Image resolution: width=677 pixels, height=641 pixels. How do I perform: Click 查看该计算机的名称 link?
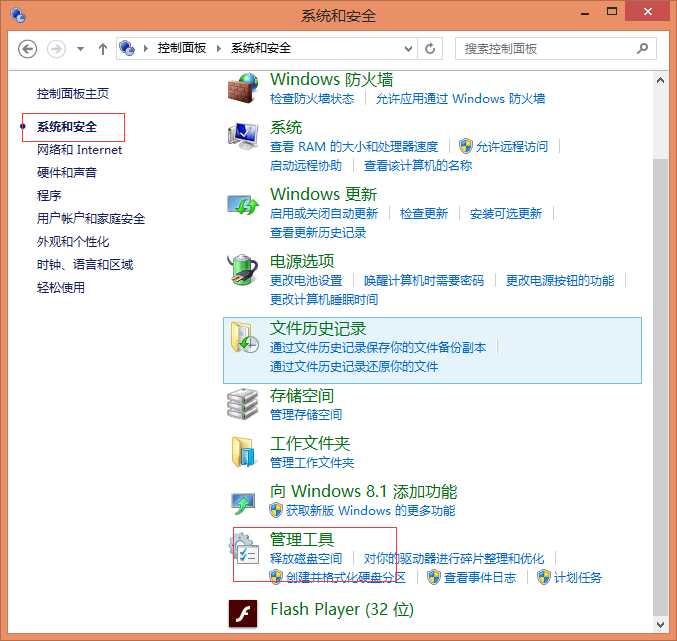418,166
